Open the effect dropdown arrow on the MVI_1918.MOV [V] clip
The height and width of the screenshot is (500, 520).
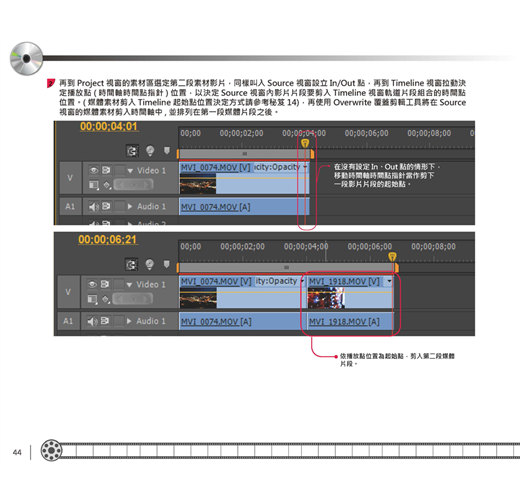(x=389, y=281)
